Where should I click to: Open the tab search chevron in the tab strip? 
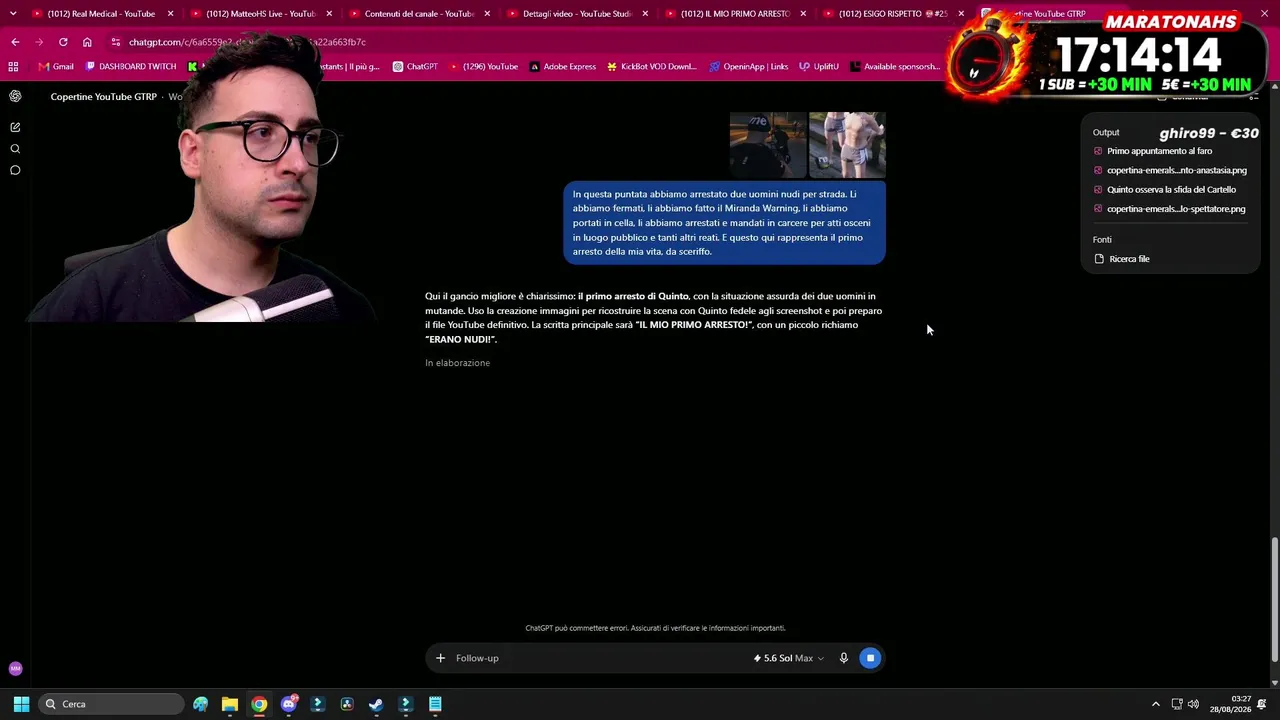(12, 14)
